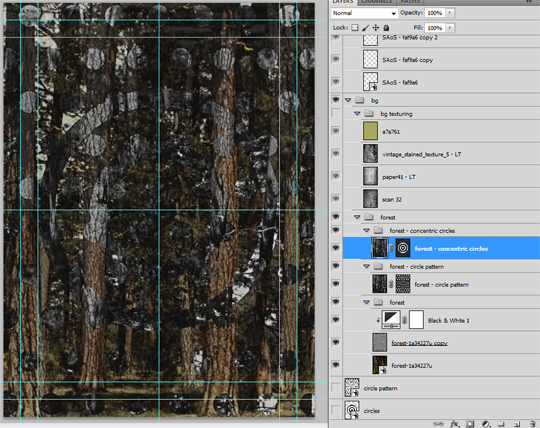This screenshot has width=540, height=428.
Task: Switch to the Channels tab
Action: (x=377, y=2)
